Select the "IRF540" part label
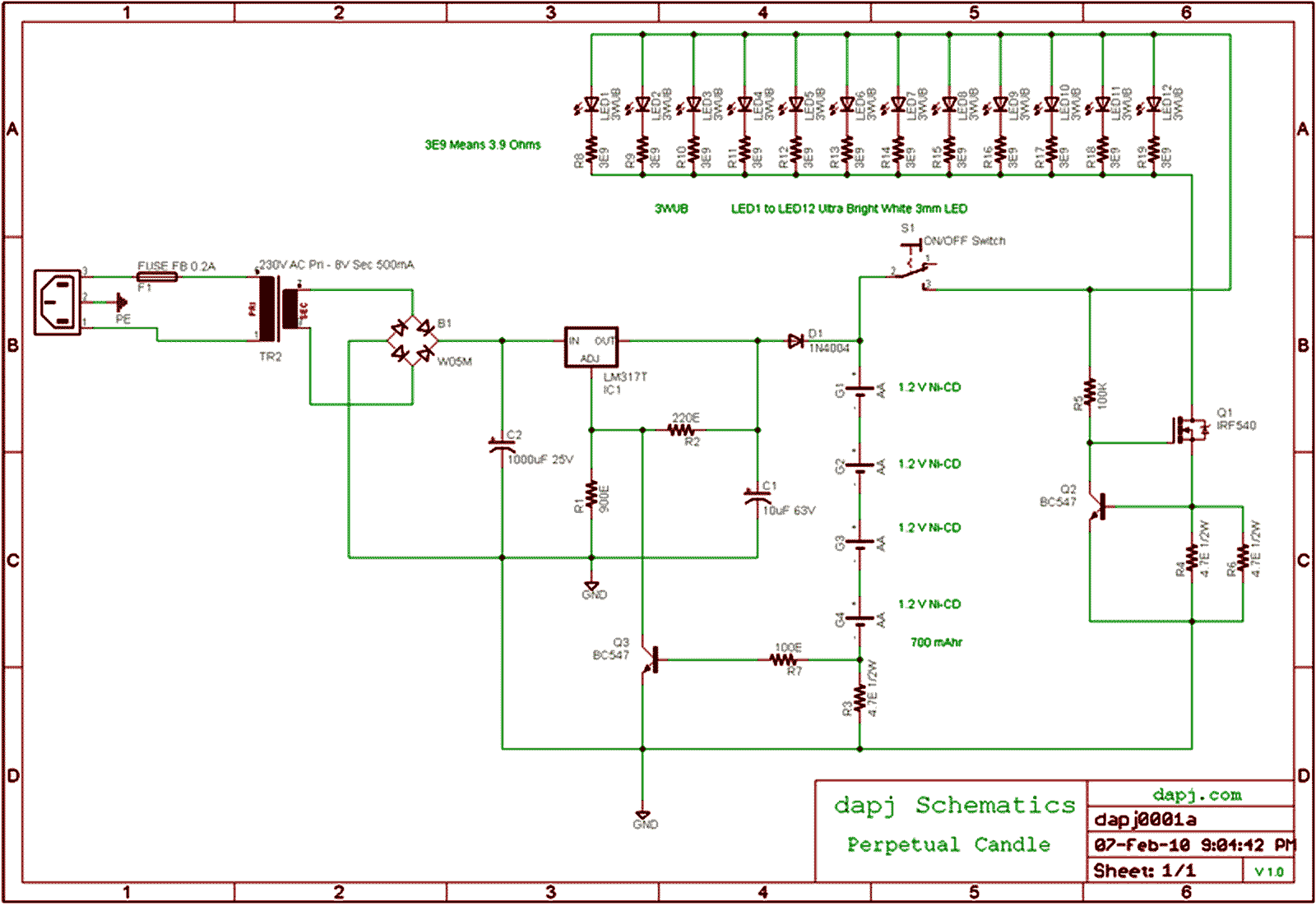 click(x=1235, y=425)
